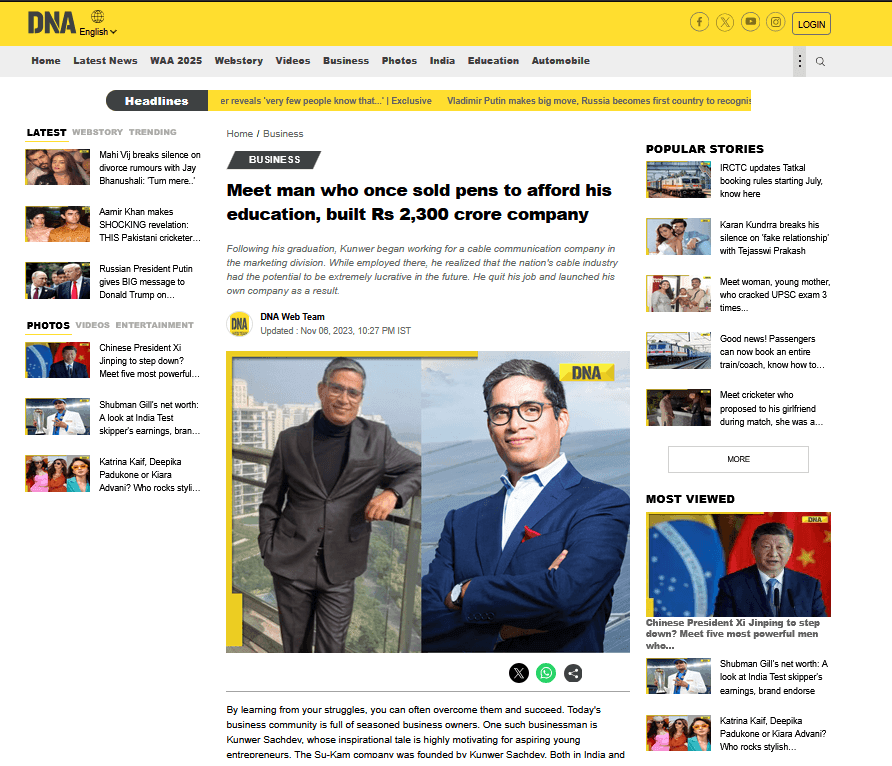The width and height of the screenshot is (892, 766).
Task: Open Mahi Vij divorce rumours story thumbnail
Action: click(57, 167)
